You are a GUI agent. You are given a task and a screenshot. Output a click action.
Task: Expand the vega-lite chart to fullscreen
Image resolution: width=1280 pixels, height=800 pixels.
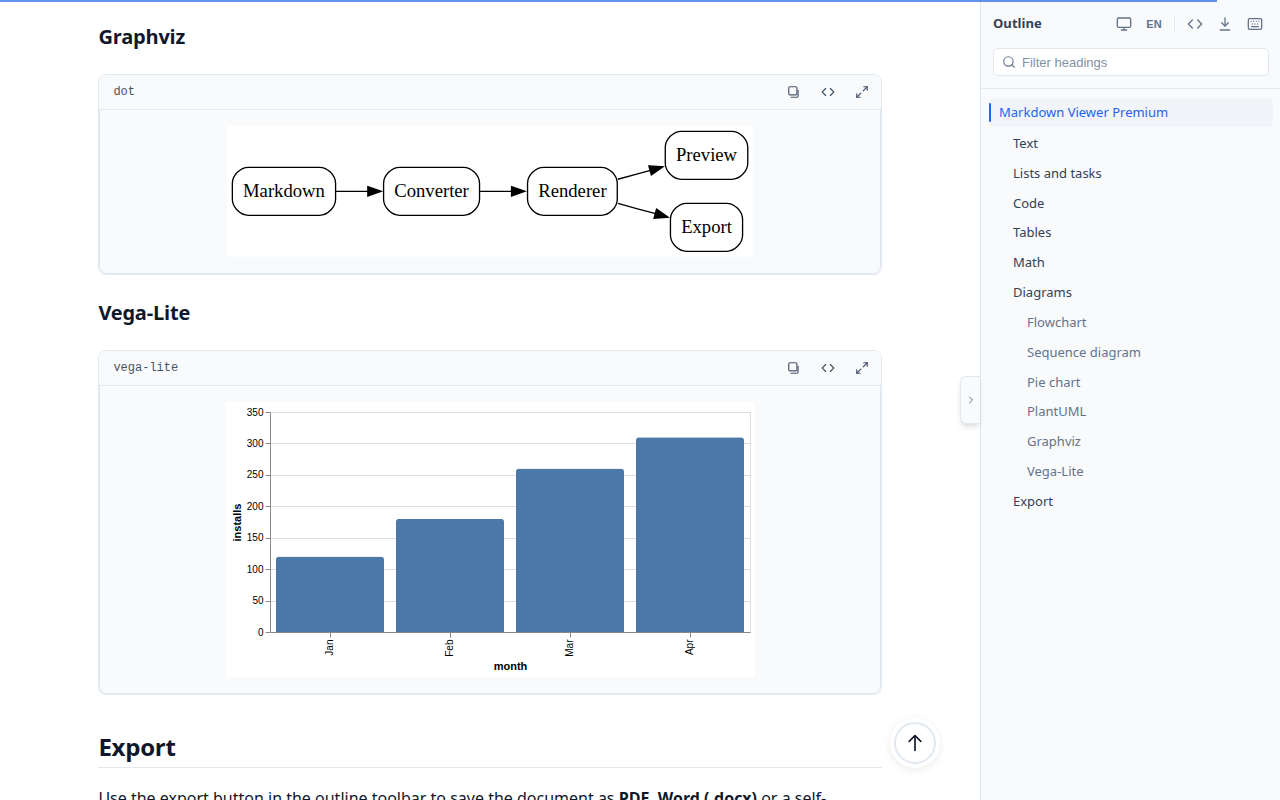coord(862,368)
